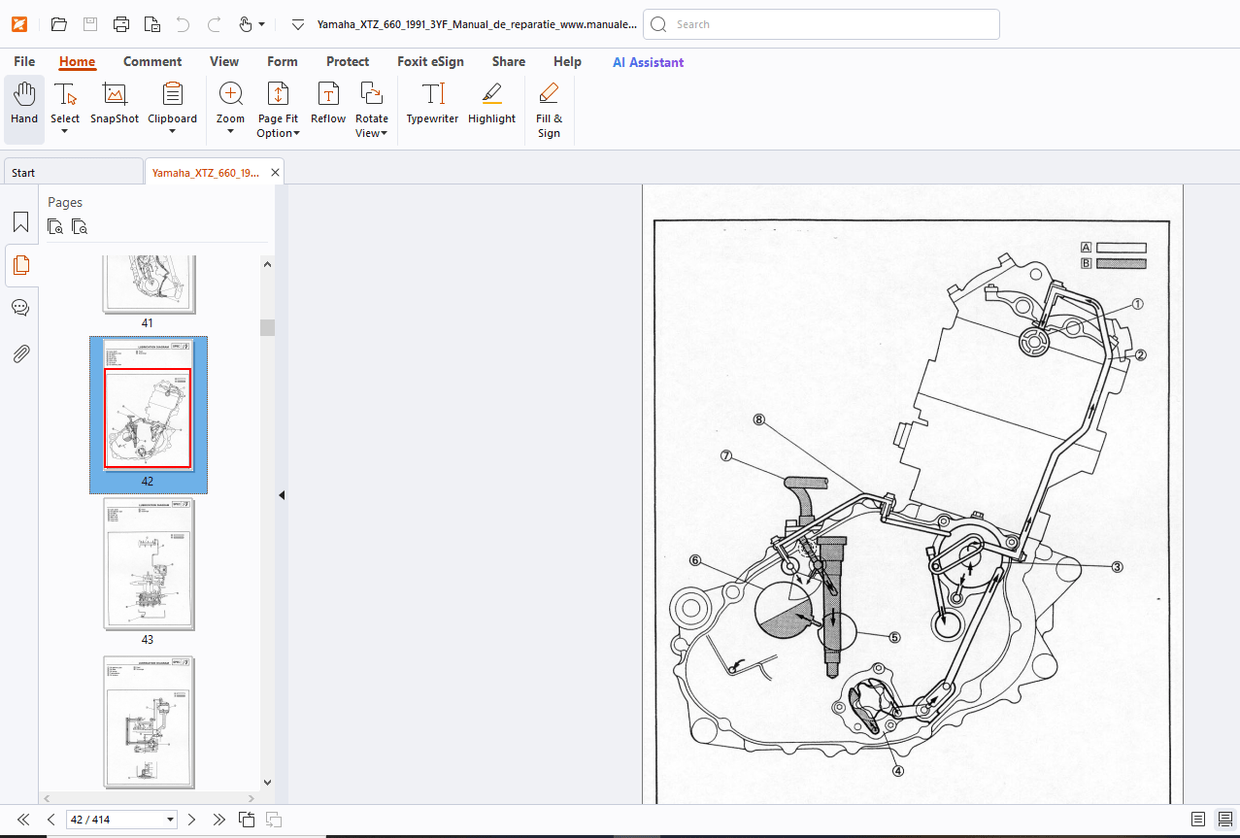Open the page number dropdown
The width and height of the screenshot is (1240, 838).
coord(170,820)
